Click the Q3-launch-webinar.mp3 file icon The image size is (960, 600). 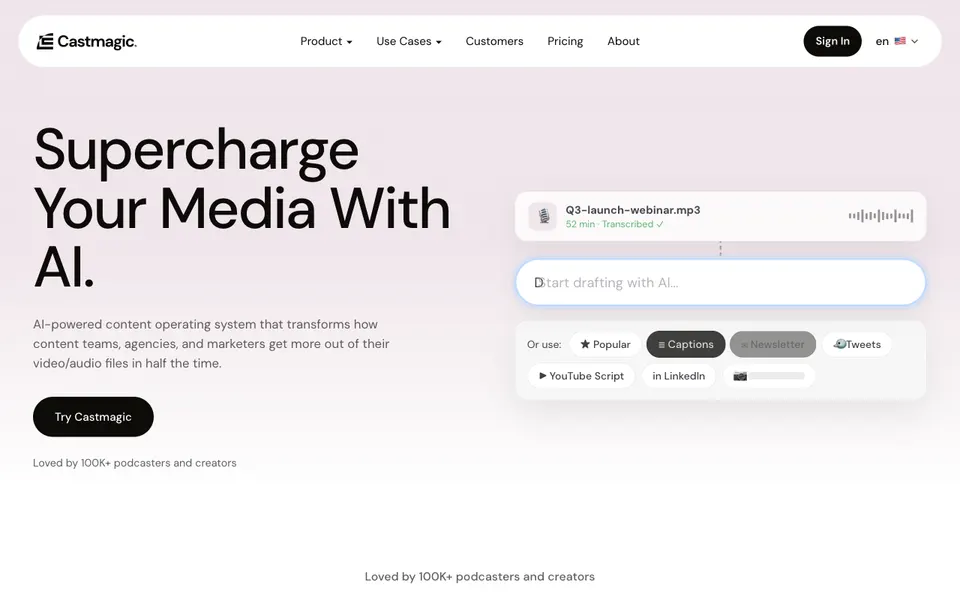(542, 216)
